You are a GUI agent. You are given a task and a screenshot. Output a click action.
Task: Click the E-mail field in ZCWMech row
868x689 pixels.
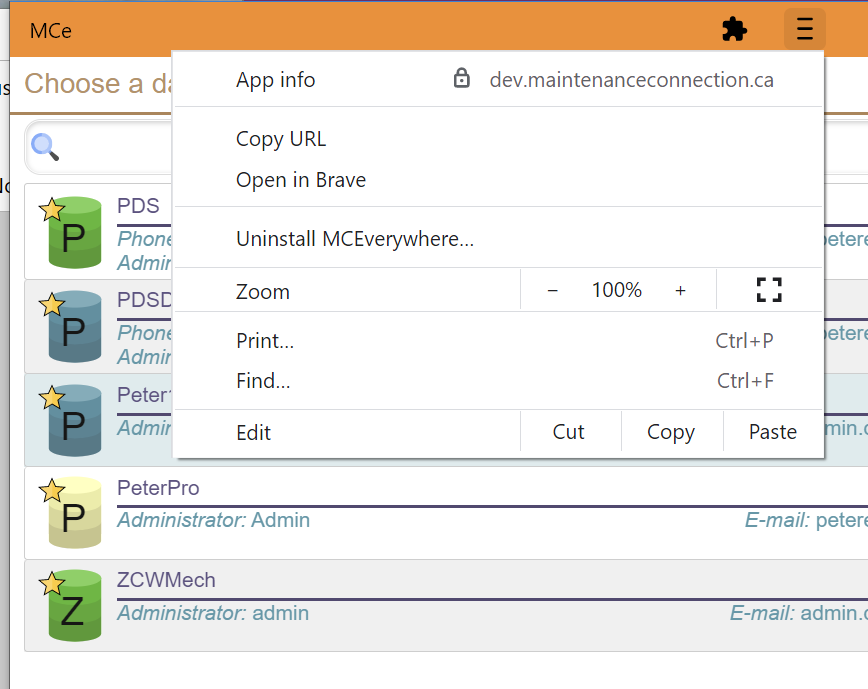(x=799, y=613)
